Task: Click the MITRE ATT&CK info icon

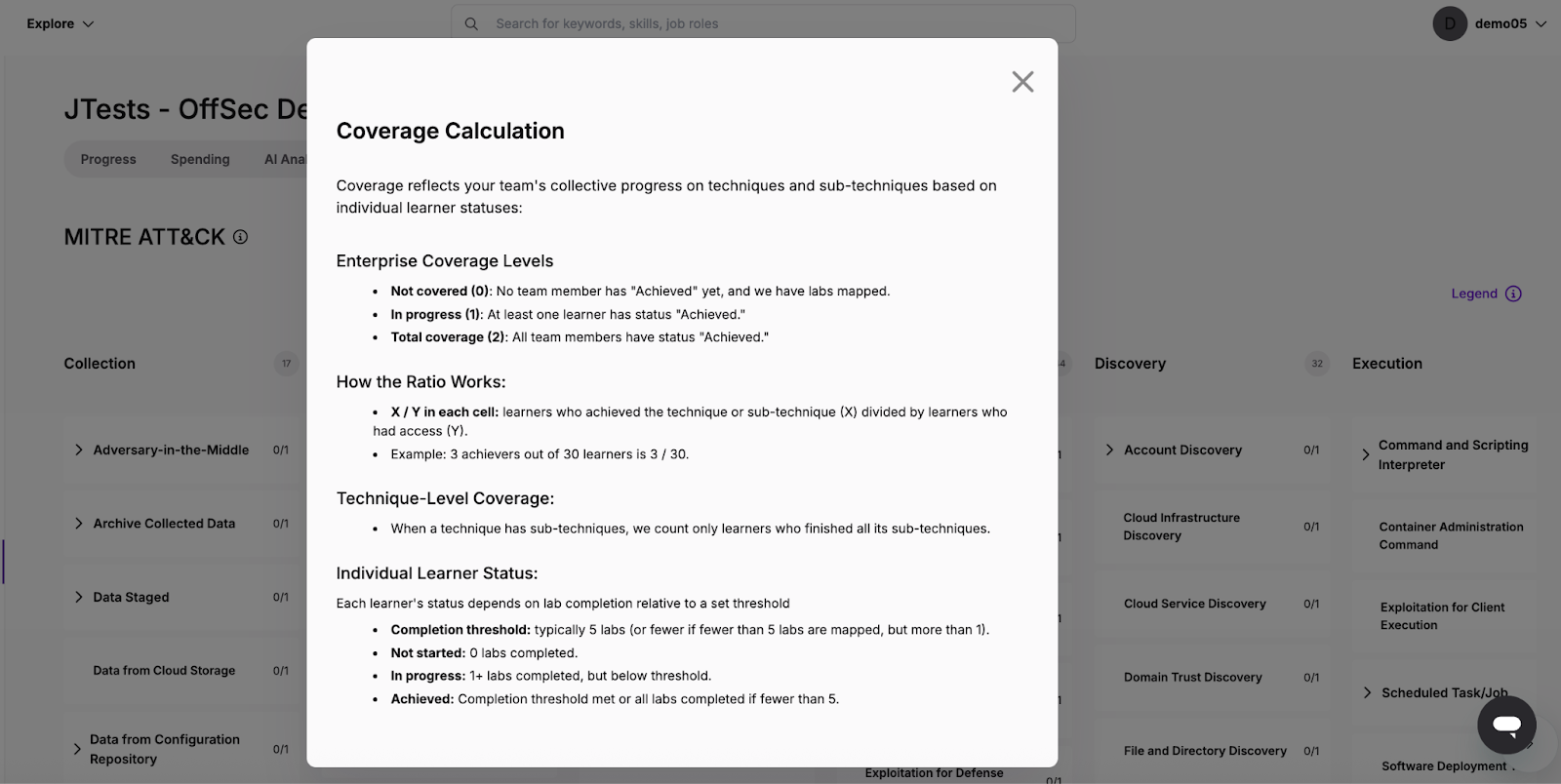Action: pos(240,237)
